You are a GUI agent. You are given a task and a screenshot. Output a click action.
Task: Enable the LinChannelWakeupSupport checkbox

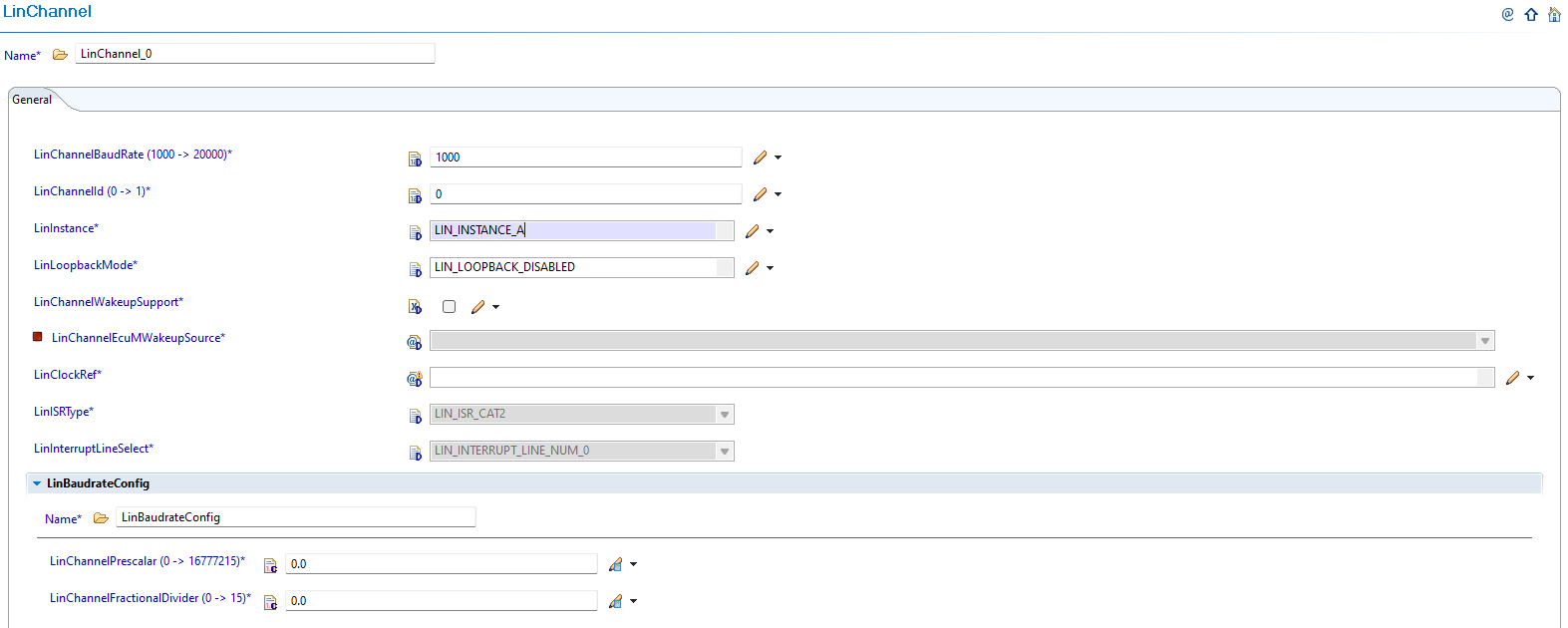coord(450,307)
